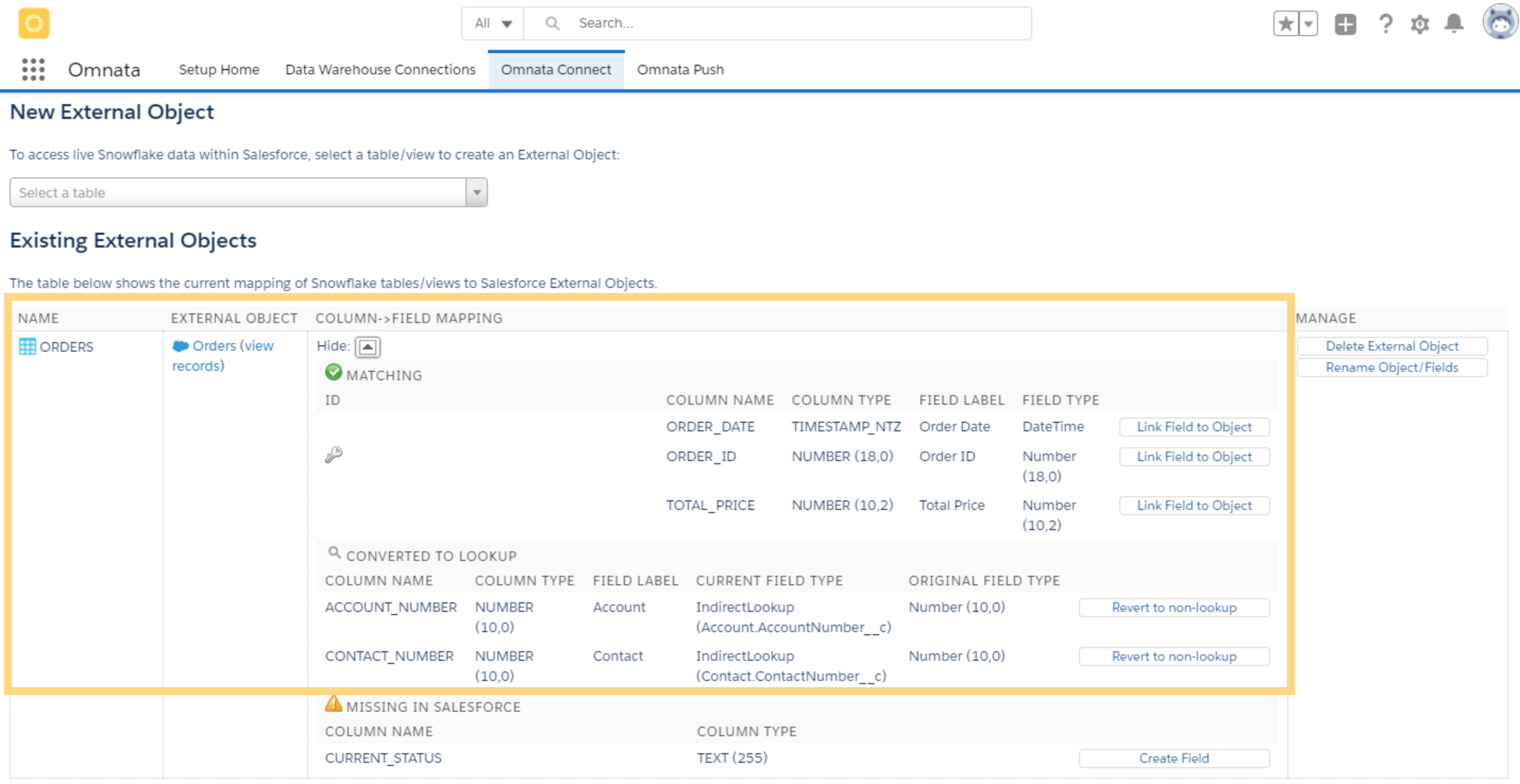Click Link Field to Object for TOTAL_PRICE
This screenshot has width=1520, height=784.
click(x=1194, y=506)
